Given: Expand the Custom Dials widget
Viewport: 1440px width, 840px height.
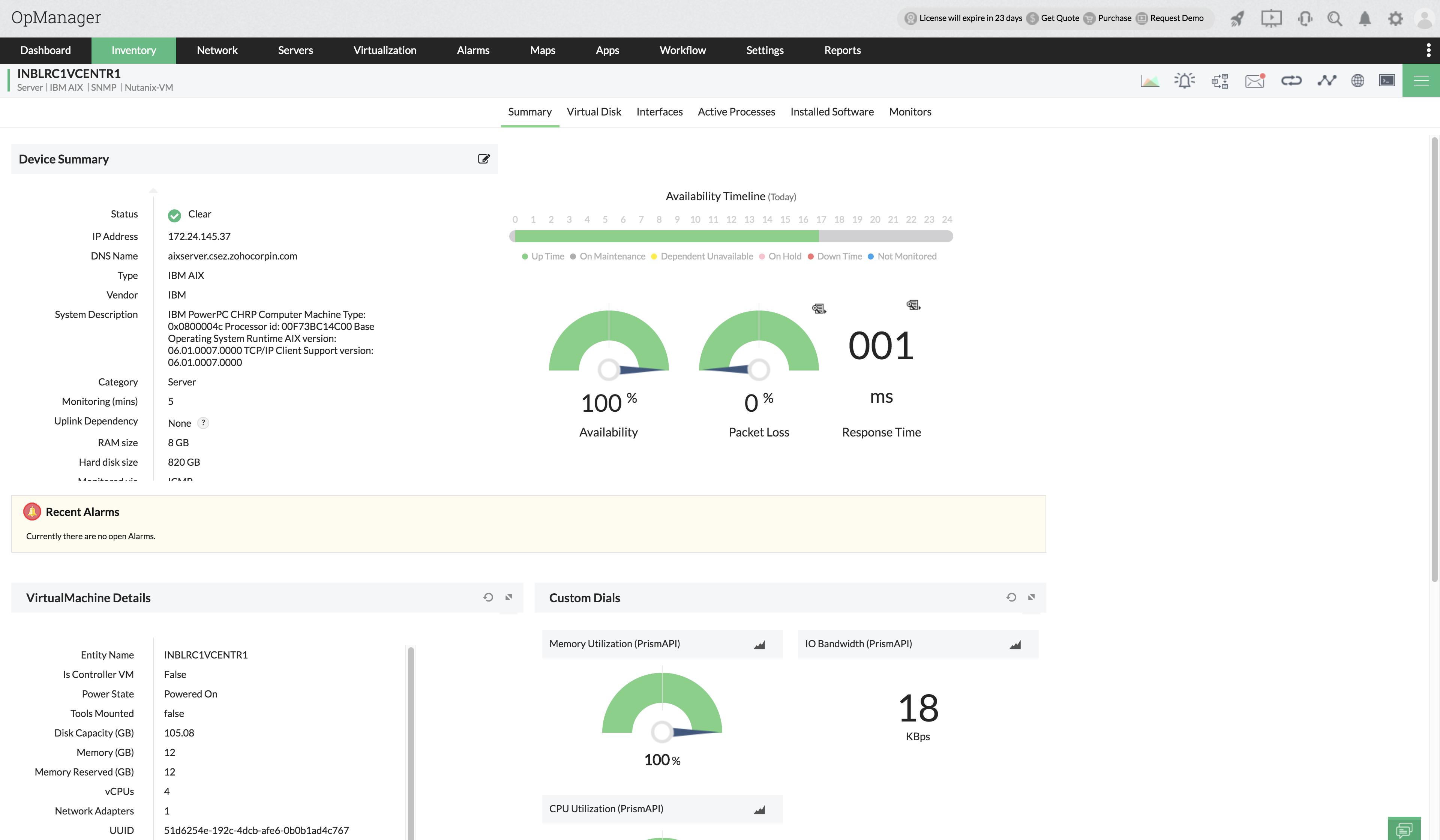Looking at the screenshot, I should click(1031, 597).
